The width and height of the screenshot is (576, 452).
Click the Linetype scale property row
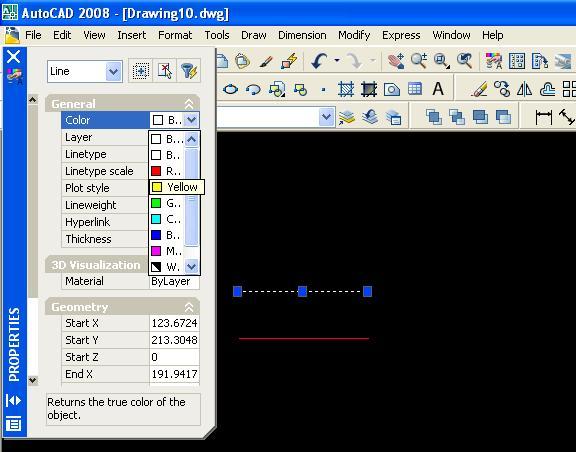pos(105,171)
